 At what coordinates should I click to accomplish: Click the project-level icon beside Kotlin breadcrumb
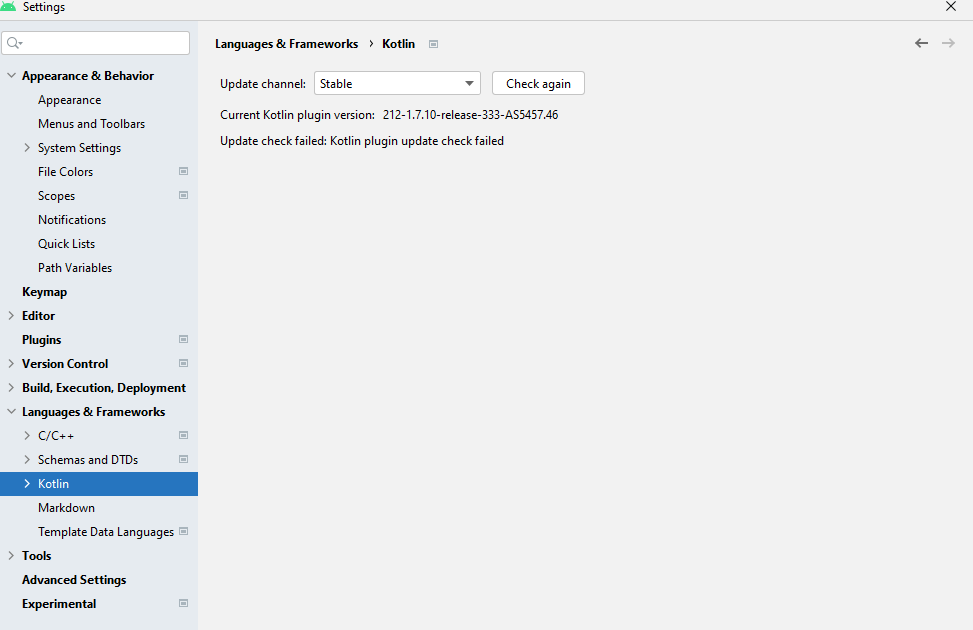434,44
